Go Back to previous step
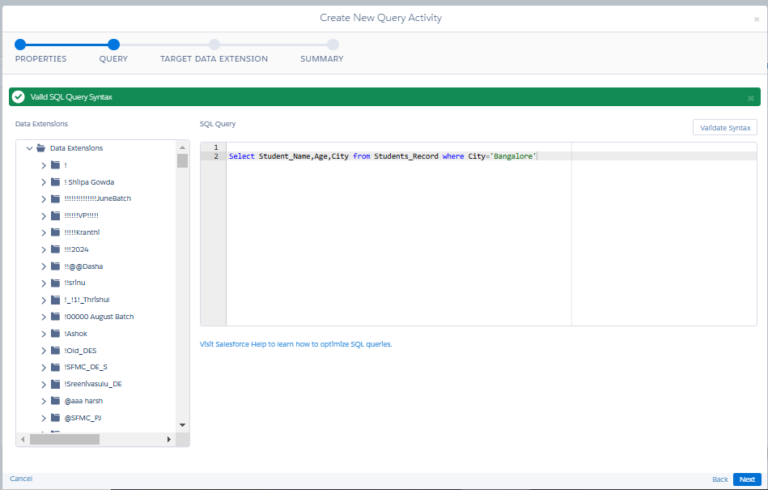The image size is (768, 490). pyautogui.click(x=720, y=479)
